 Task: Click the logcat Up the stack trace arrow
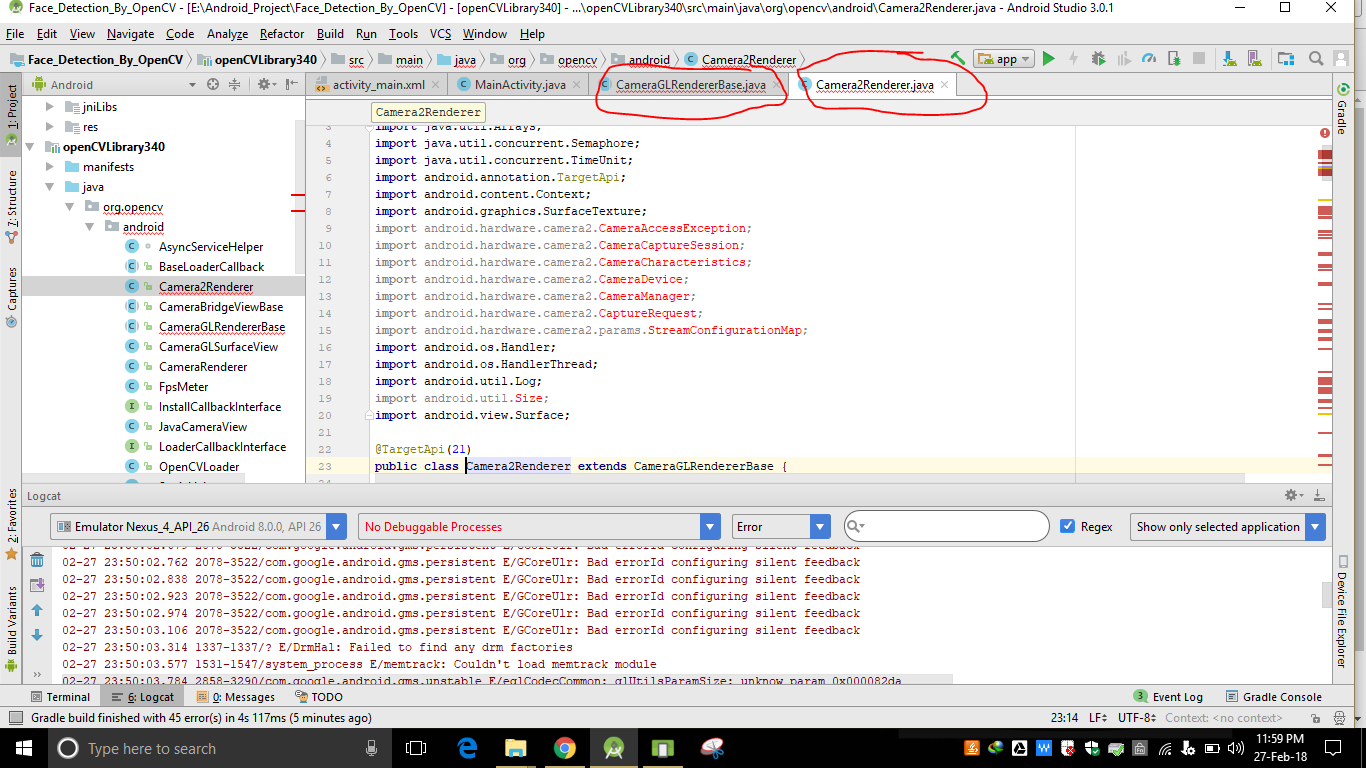pos(37,610)
